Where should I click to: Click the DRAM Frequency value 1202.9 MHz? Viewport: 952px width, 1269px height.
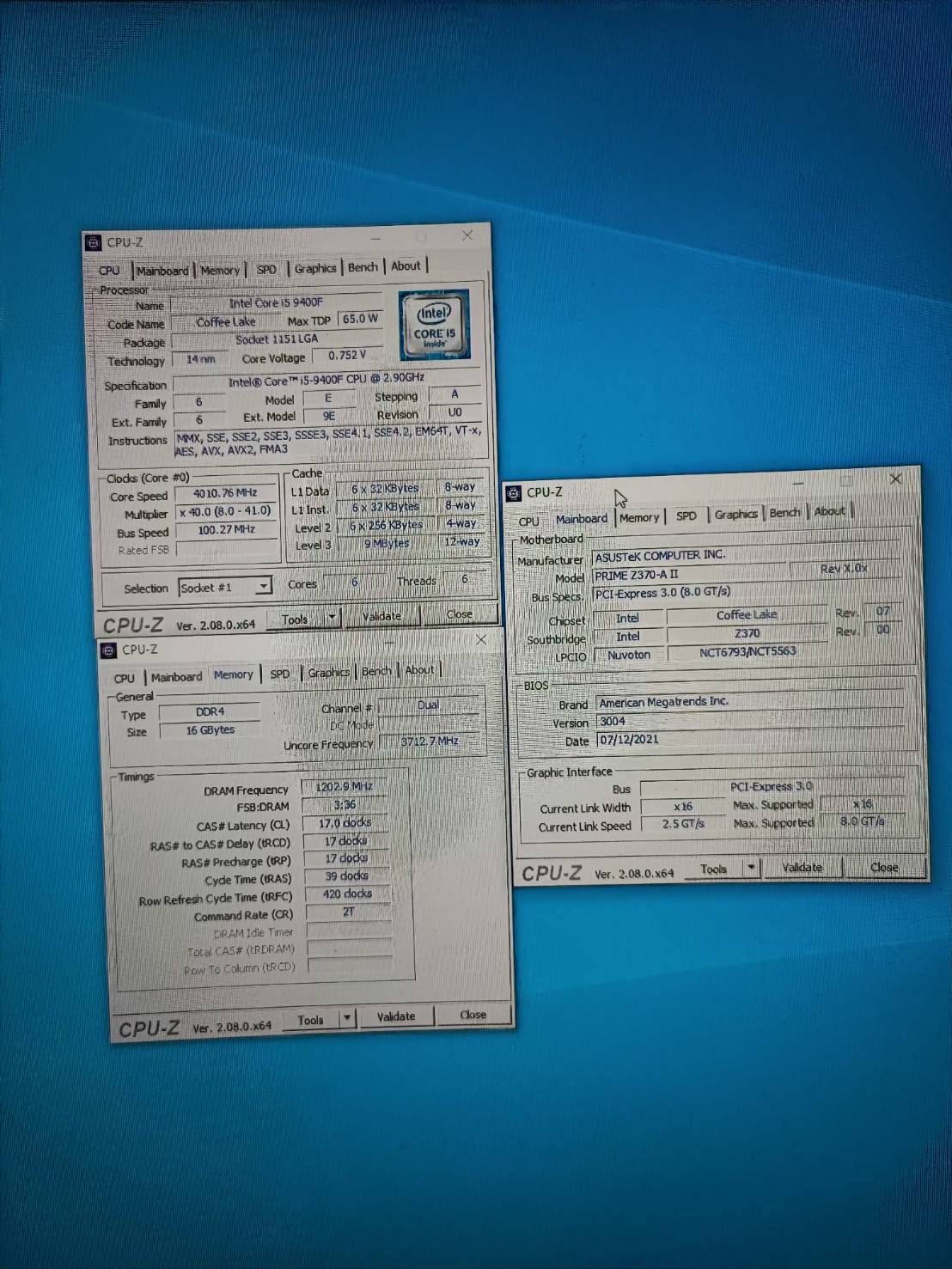(x=345, y=787)
